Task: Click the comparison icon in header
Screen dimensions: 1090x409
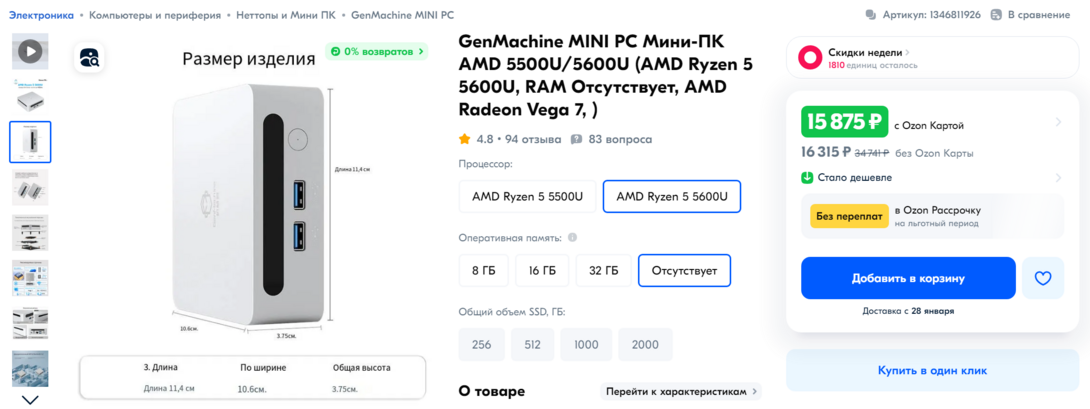Action: coord(997,15)
